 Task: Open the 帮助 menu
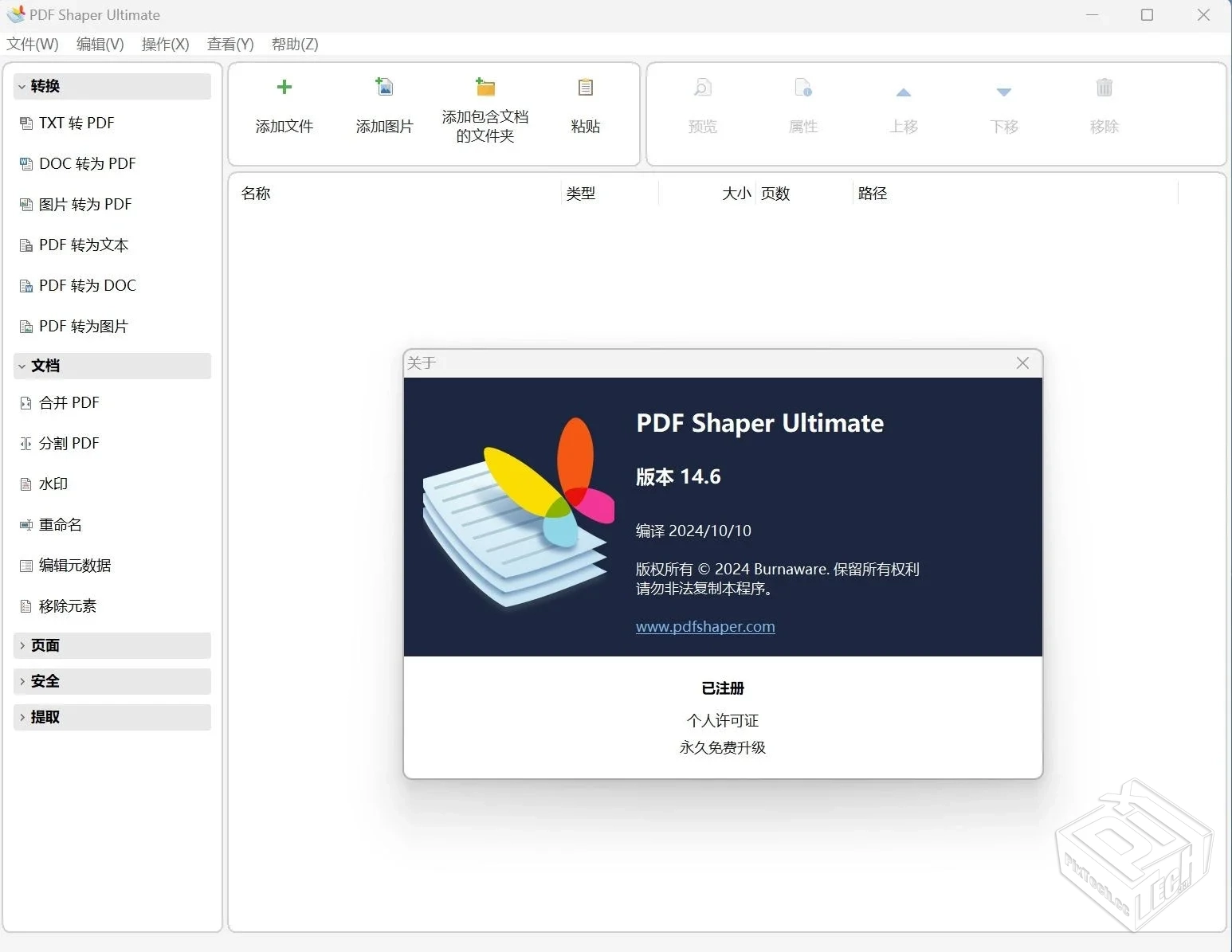[294, 44]
